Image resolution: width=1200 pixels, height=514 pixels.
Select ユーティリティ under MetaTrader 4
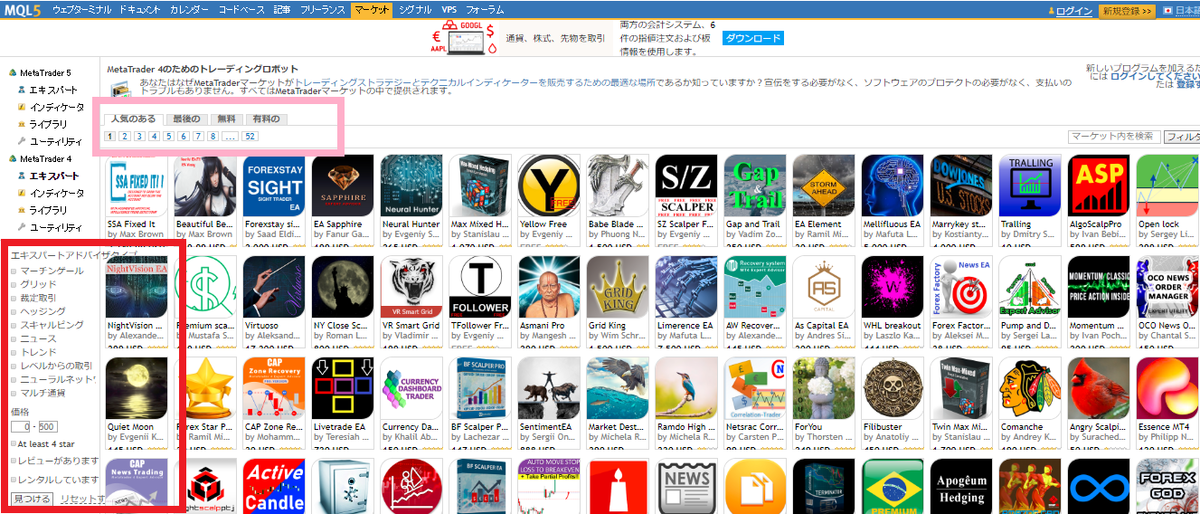click(x=56, y=227)
